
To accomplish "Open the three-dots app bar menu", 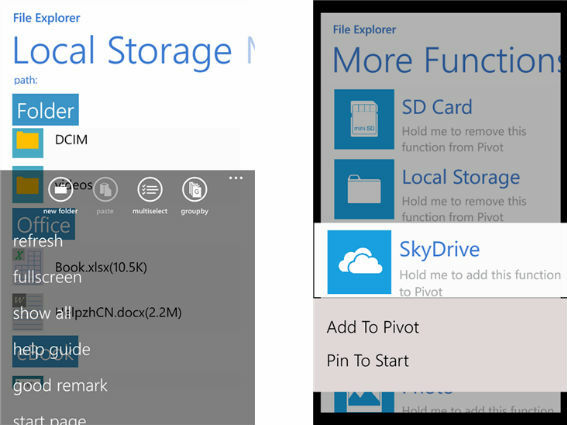I will pyautogui.click(x=236, y=178).
